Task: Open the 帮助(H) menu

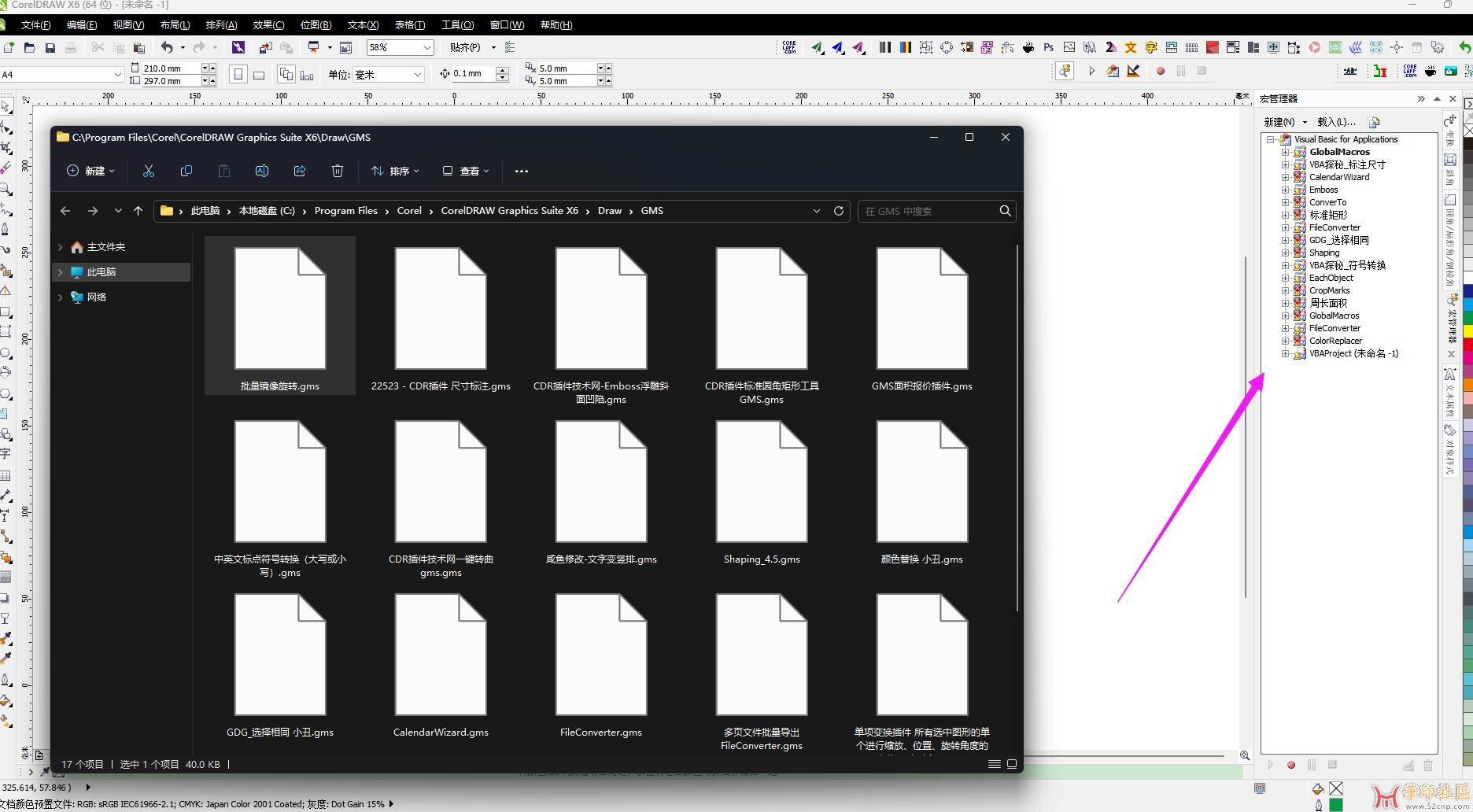Action: tap(556, 25)
